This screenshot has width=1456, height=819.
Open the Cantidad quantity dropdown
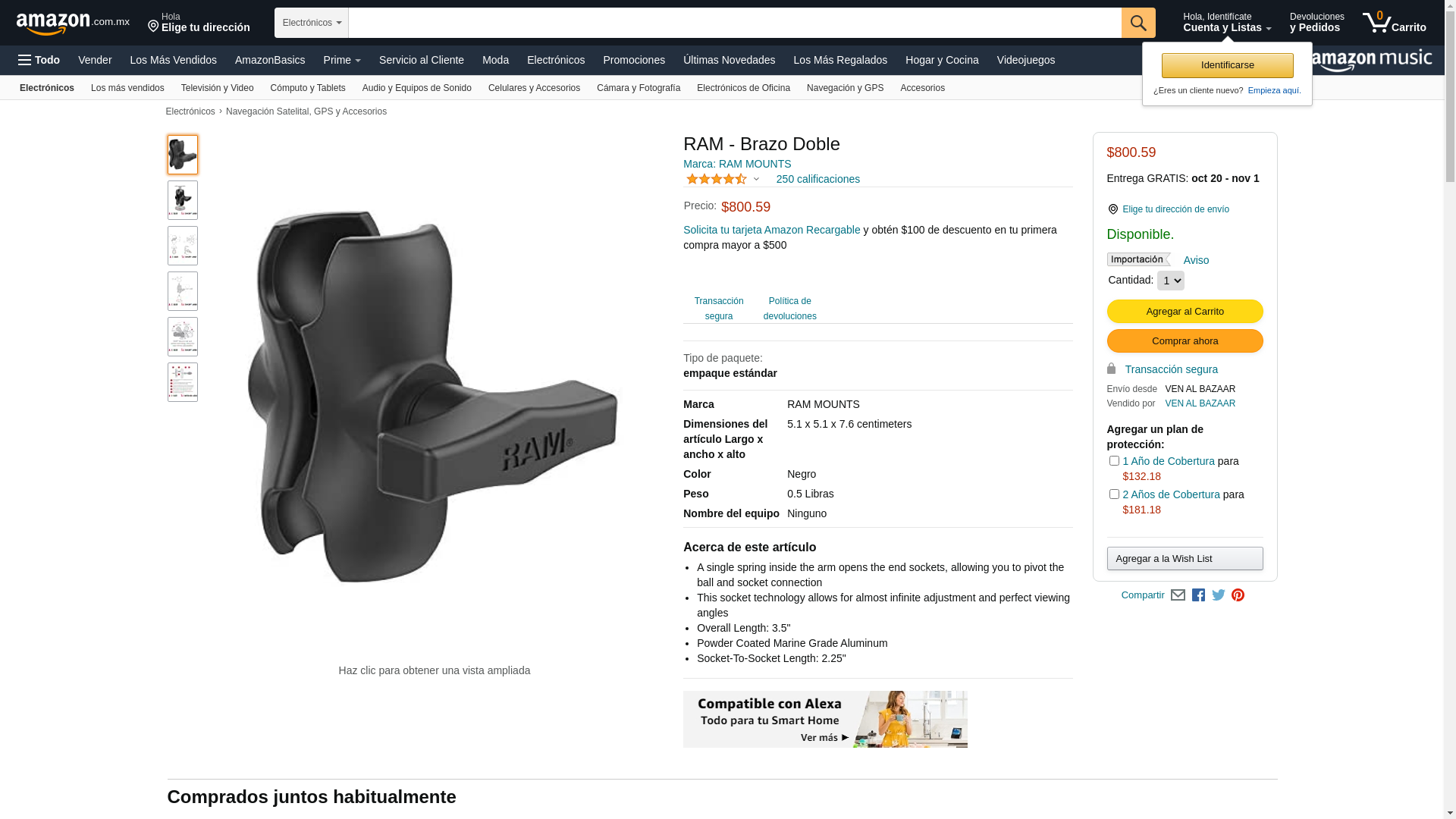point(1170,281)
